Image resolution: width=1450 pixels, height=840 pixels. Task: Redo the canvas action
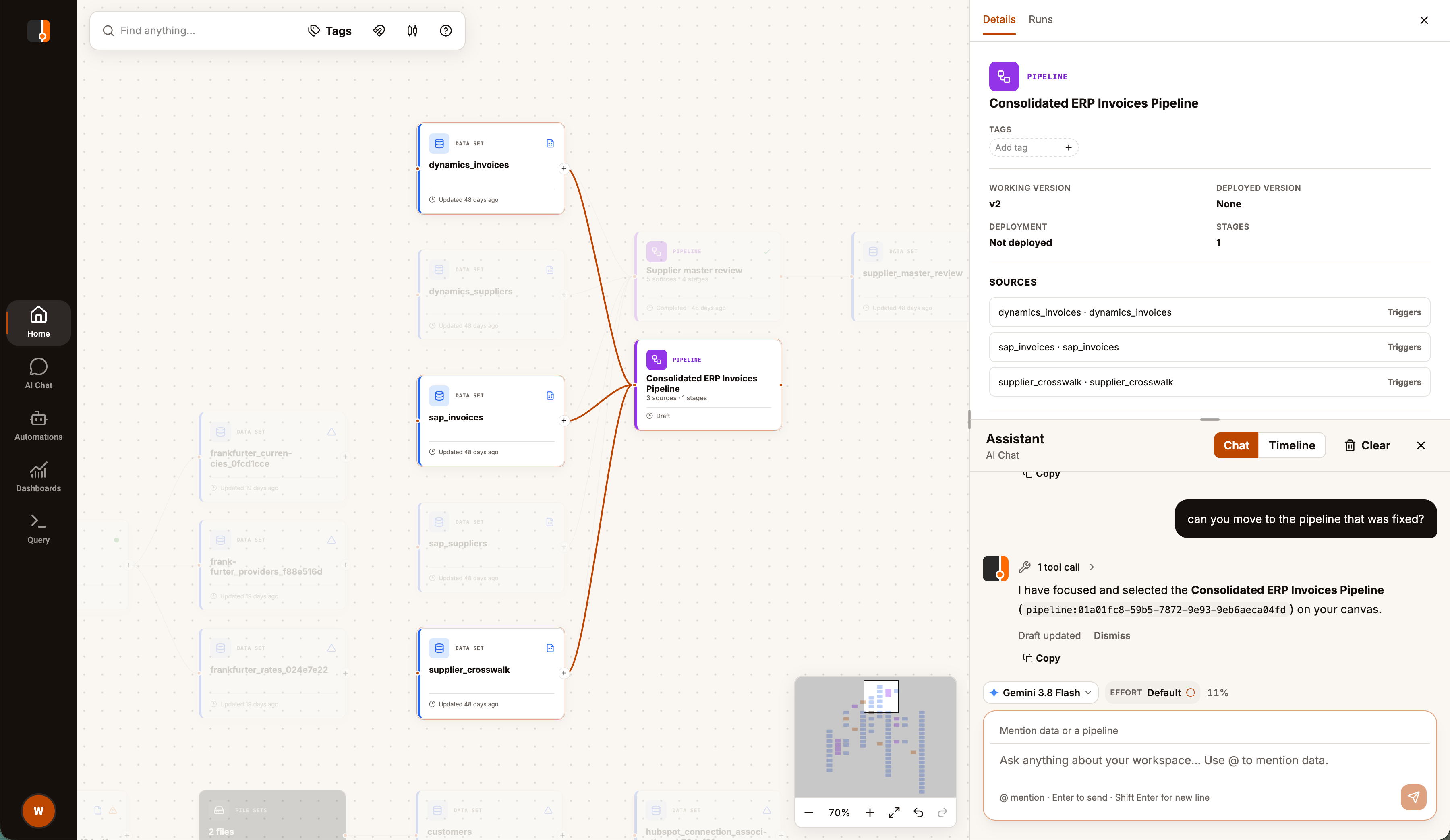tap(942, 812)
